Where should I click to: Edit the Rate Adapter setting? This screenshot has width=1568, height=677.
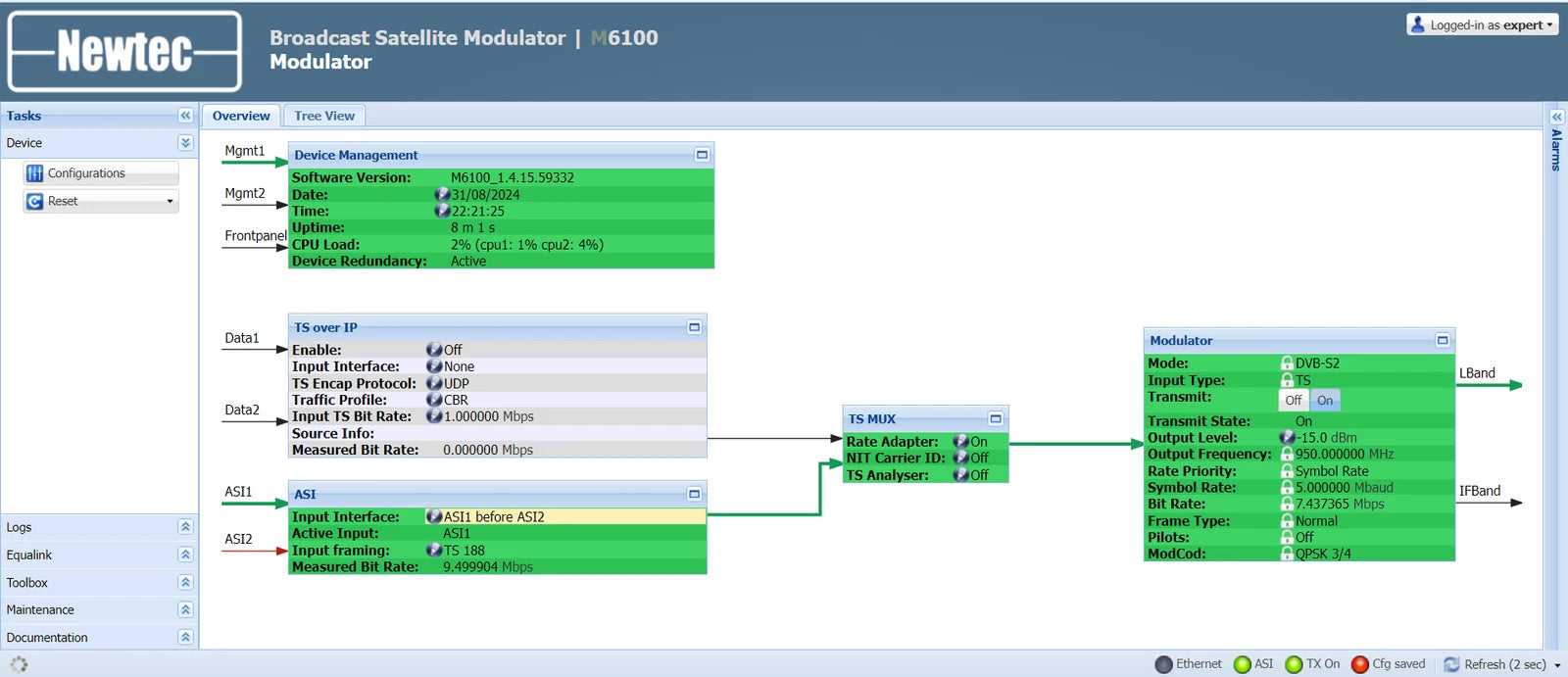click(961, 442)
